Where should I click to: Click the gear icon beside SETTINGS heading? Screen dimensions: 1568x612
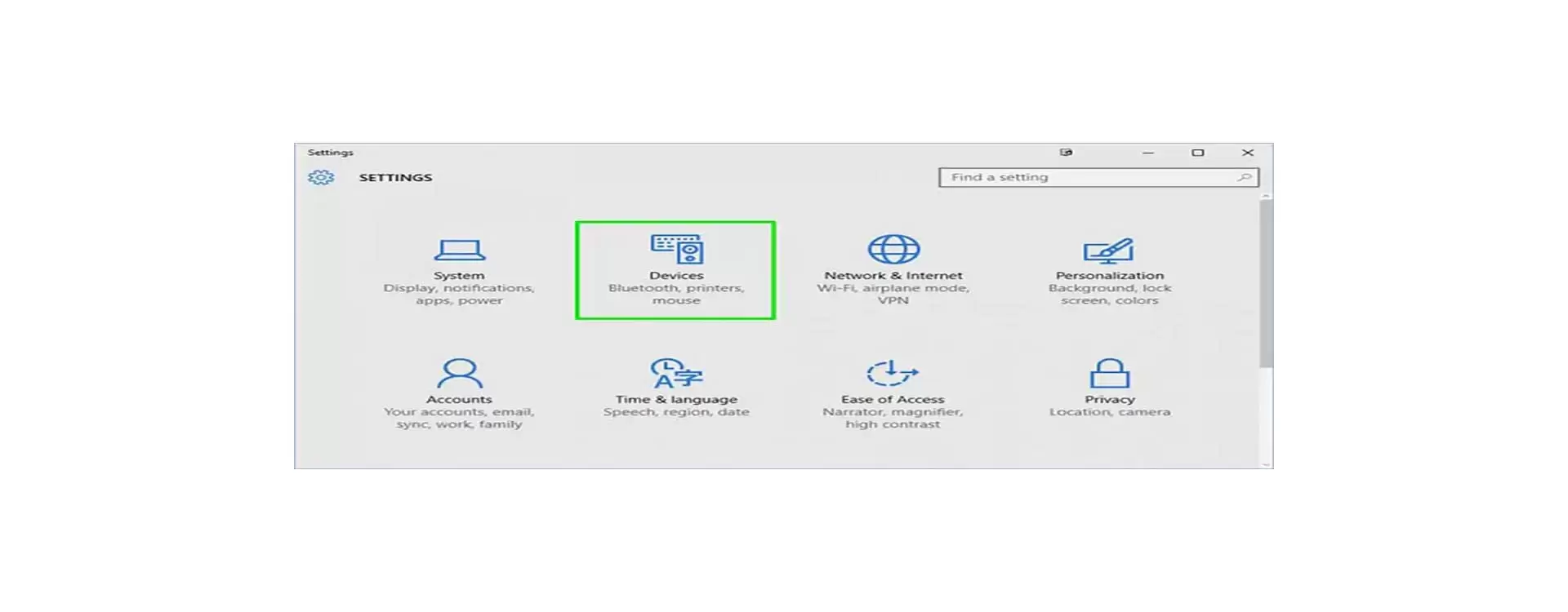coord(321,177)
